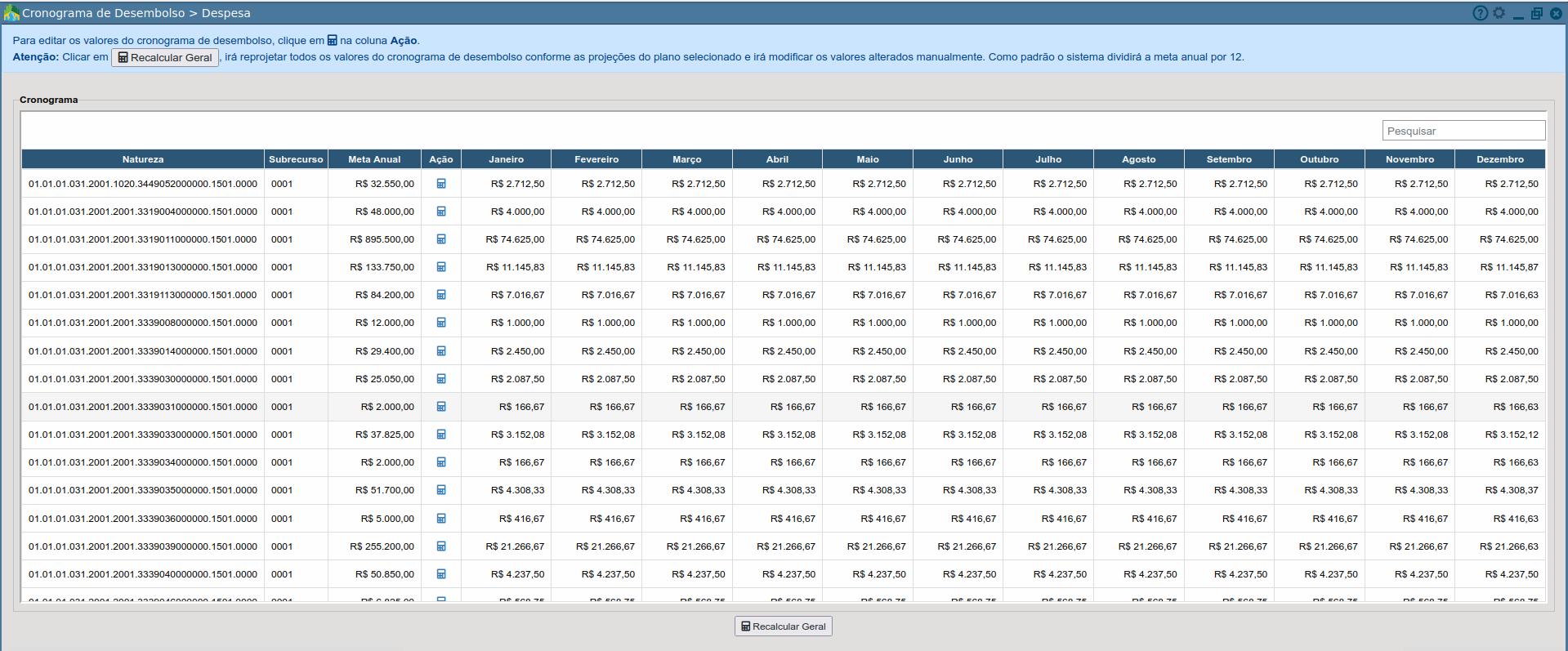The image size is (1568, 651).
Task: Click edit icon for Meta Anual R$ 84.200,00 row
Action: tap(441, 295)
